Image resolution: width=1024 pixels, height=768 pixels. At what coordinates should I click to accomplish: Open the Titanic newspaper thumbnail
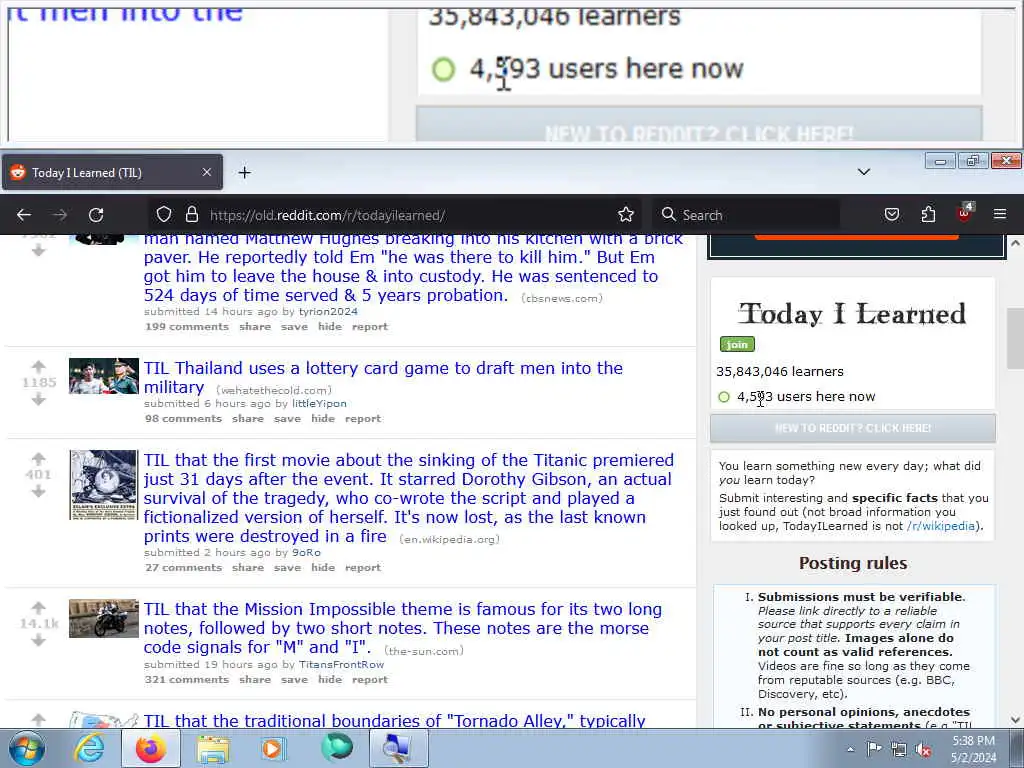pyautogui.click(x=104, y=485)
